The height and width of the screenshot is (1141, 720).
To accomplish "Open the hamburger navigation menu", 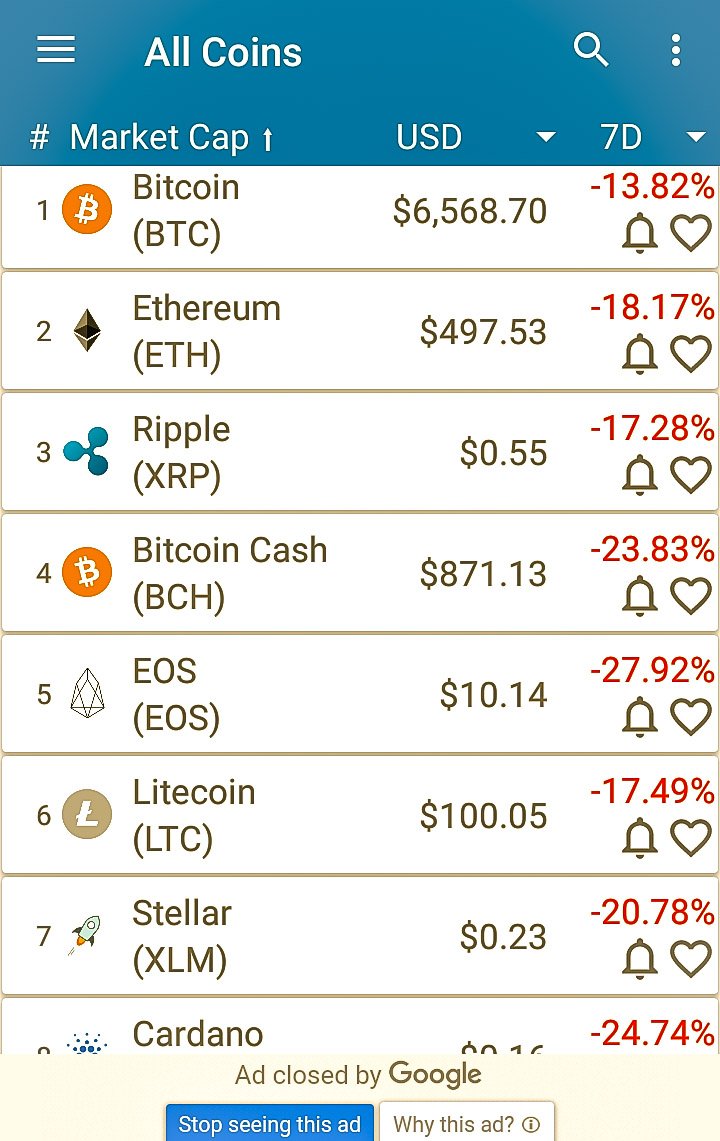I will pos(56,50).
